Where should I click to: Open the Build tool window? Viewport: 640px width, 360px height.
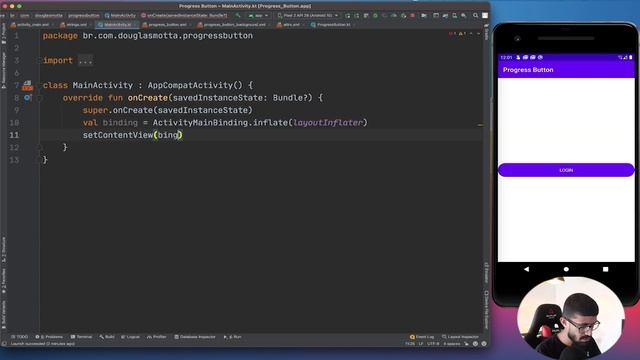click(x=107, y=337)
